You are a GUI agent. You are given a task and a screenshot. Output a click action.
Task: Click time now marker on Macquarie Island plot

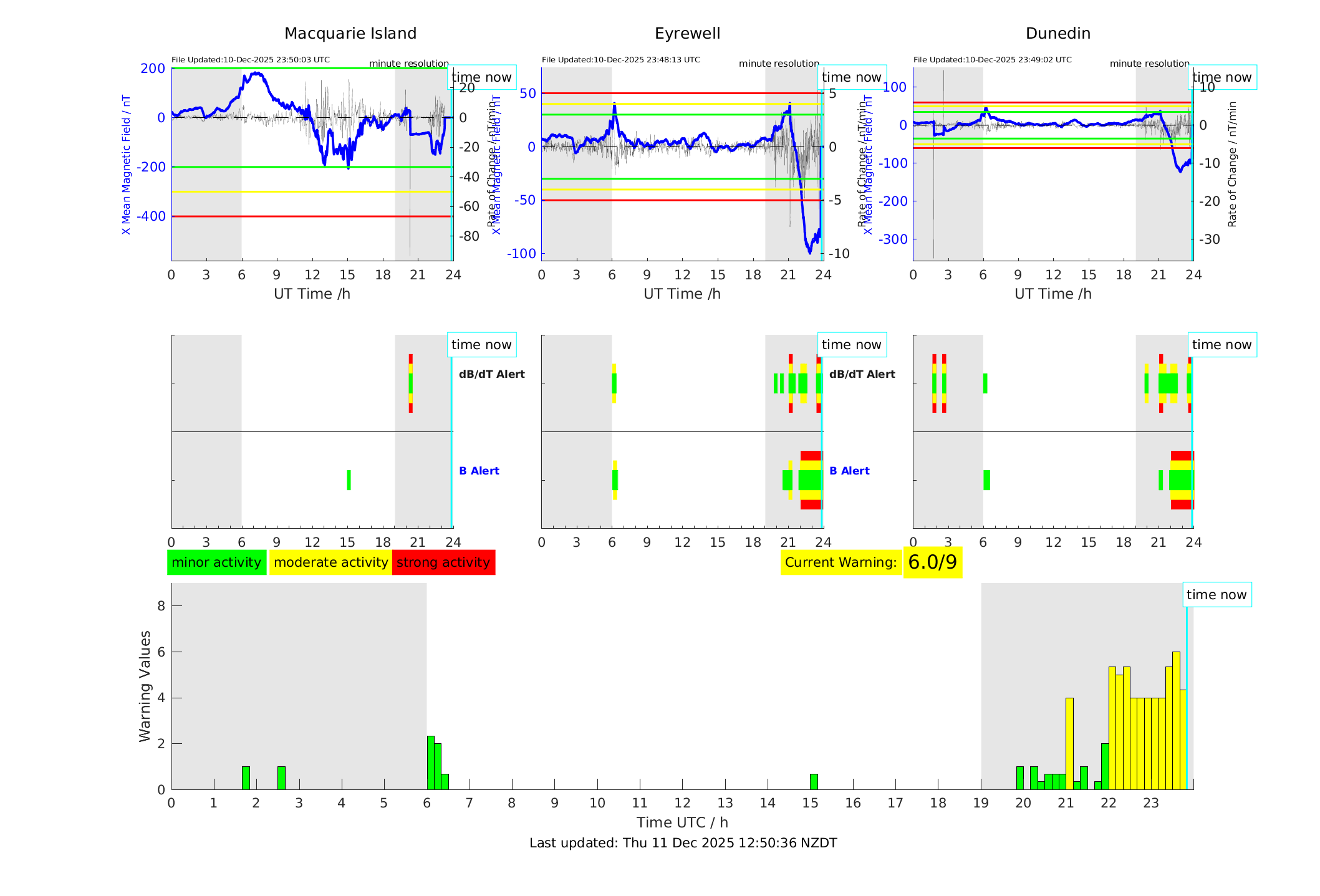(481, 77)
